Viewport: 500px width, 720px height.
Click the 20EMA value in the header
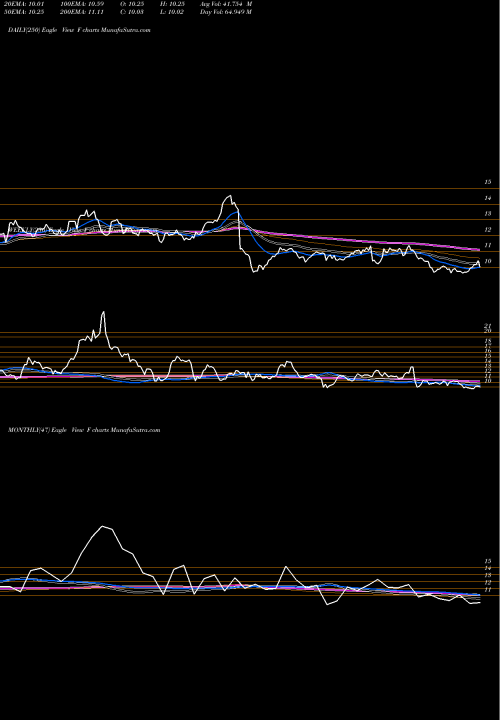pos(23,4)
